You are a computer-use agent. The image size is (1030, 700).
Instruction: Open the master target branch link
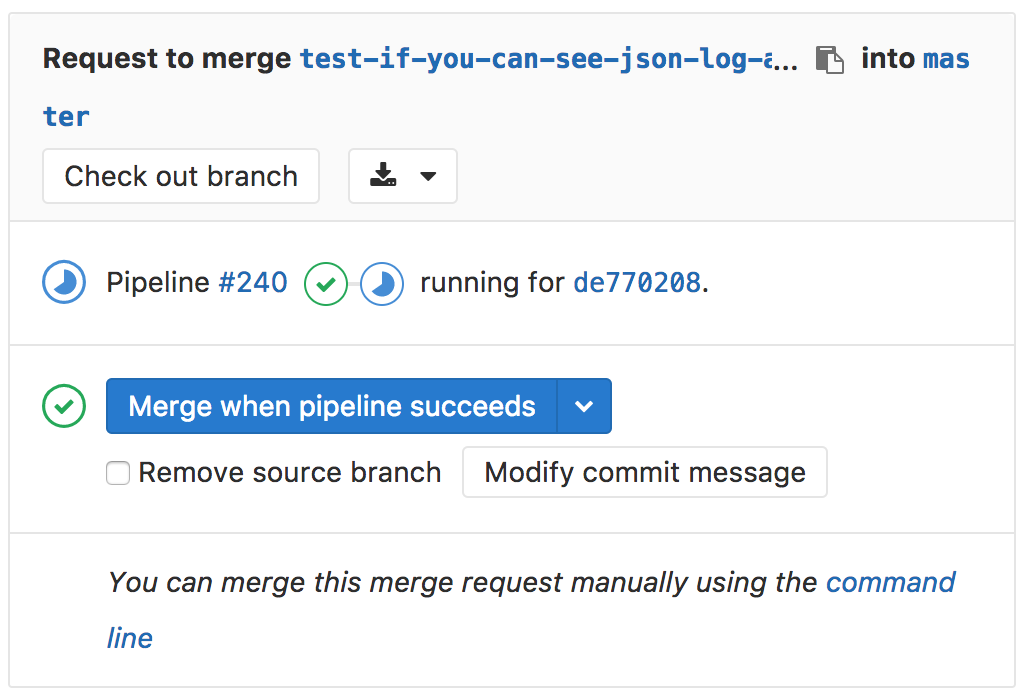tap(945, 60)
